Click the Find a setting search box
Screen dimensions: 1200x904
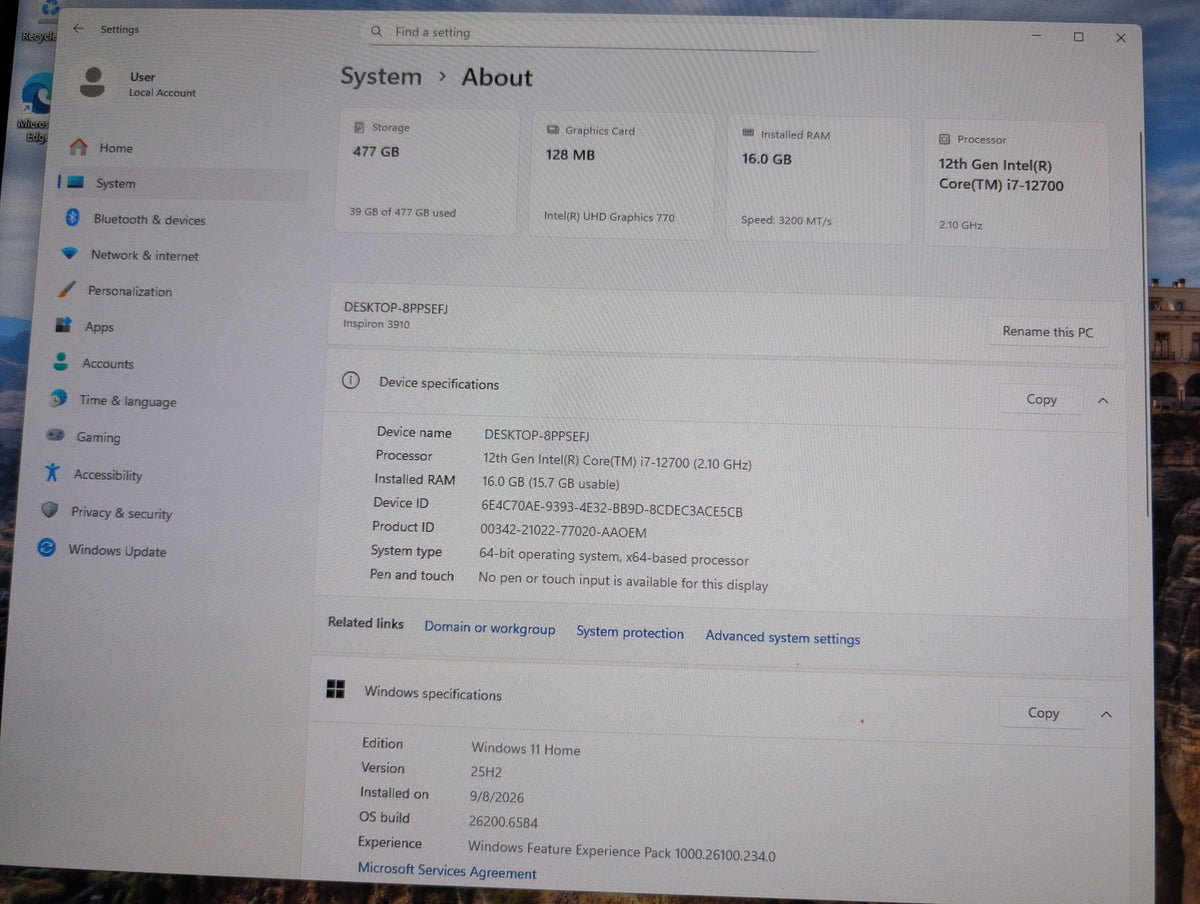click(x=593, y=33)
